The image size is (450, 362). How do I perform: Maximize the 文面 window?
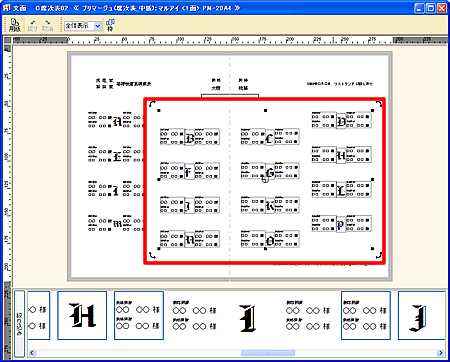tap(431, 8)
